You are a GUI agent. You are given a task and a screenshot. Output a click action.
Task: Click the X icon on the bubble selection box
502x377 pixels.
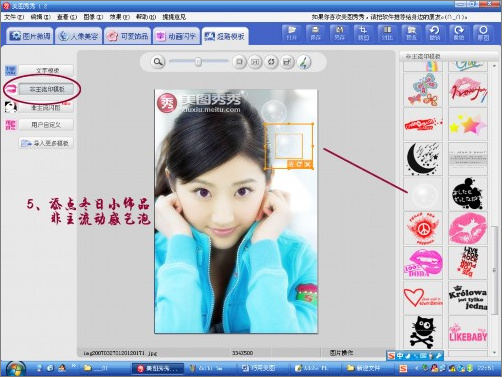[x=308, y=164]
